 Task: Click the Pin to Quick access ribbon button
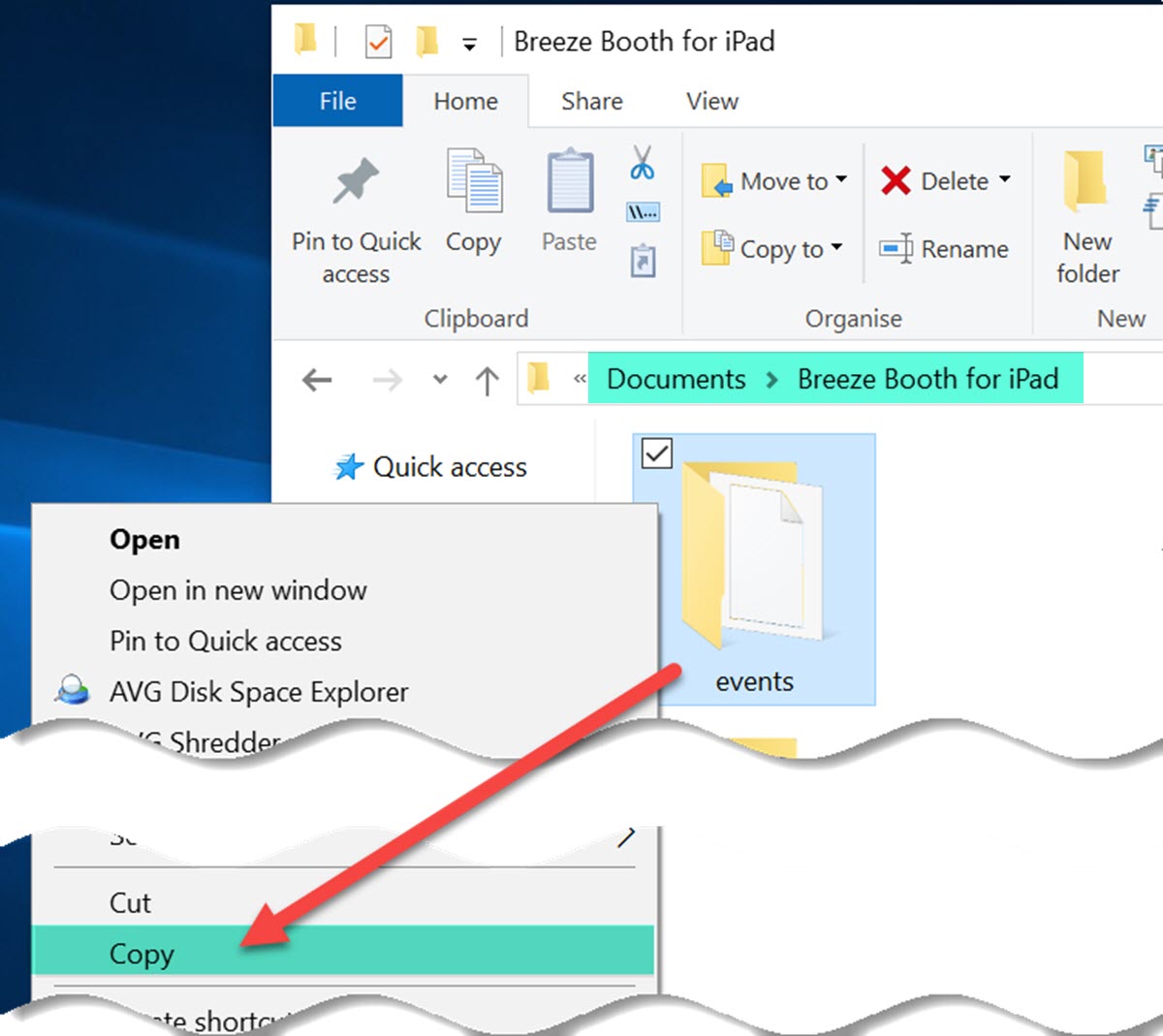pyautogui.click(x=356, y=220)
